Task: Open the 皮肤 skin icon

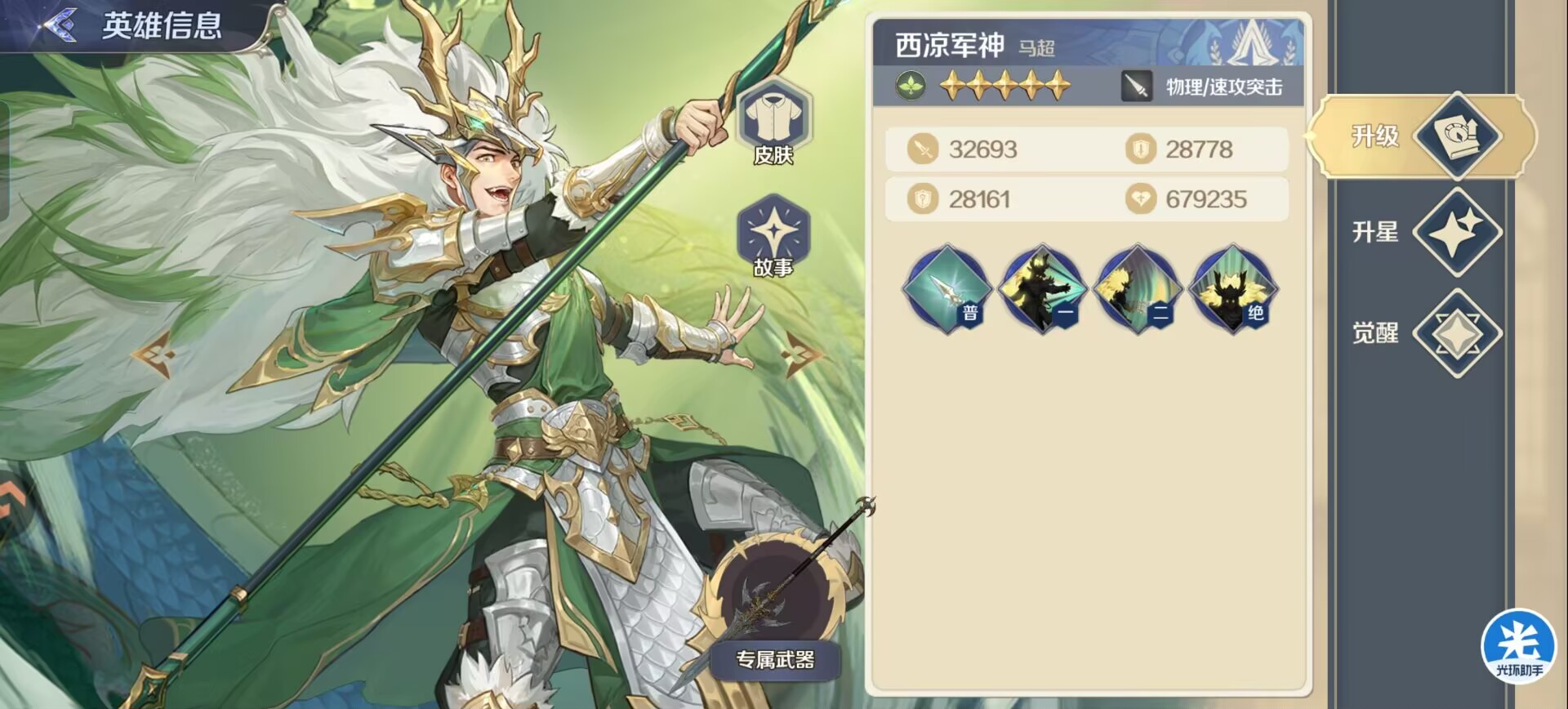Action: 773,123
